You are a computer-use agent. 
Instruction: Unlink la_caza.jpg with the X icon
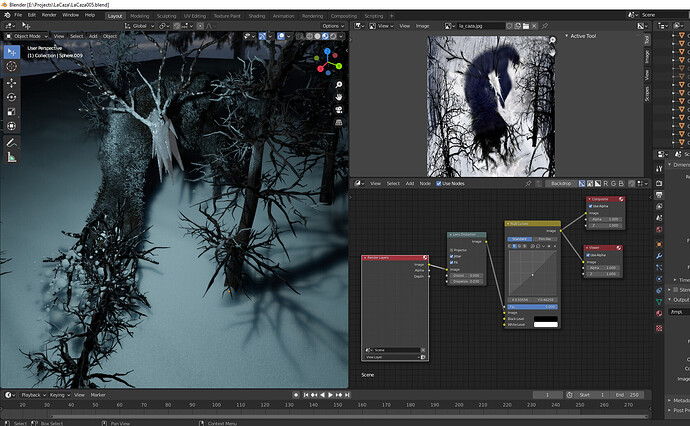pyautogui.click(x=534, y=26)
